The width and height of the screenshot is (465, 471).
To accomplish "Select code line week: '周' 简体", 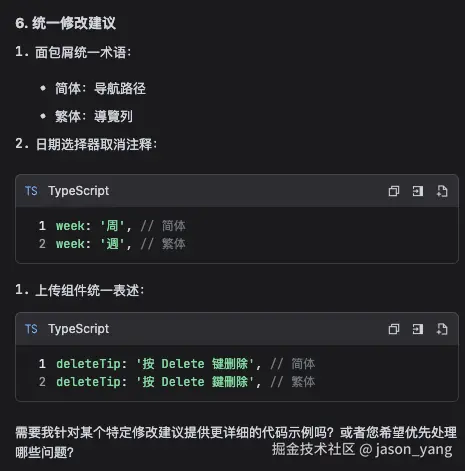I will click(x=120, y=226).
